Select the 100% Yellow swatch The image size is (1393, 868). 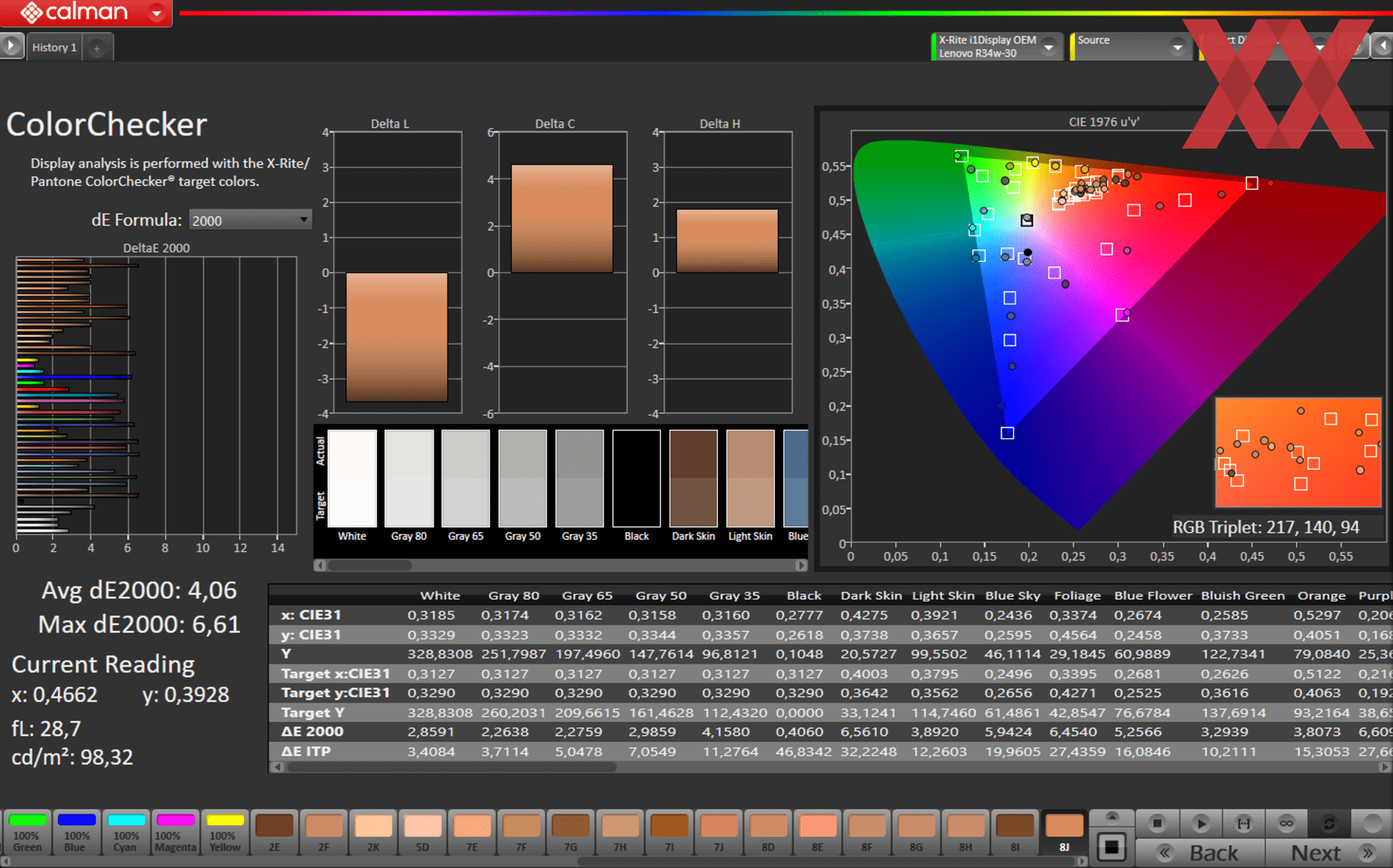pyautogui.click(x=224, y=832)
